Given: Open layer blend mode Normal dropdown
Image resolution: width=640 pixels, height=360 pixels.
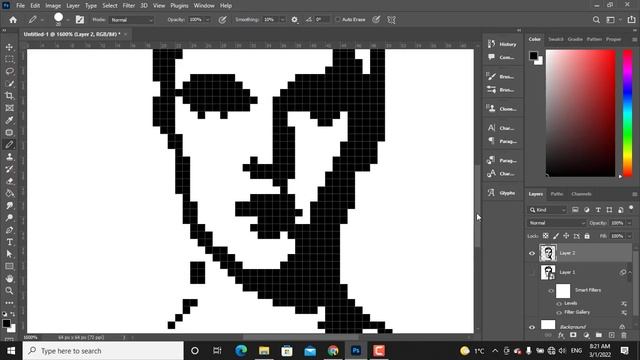Looking at the screenshot, I should click(557, 223).
